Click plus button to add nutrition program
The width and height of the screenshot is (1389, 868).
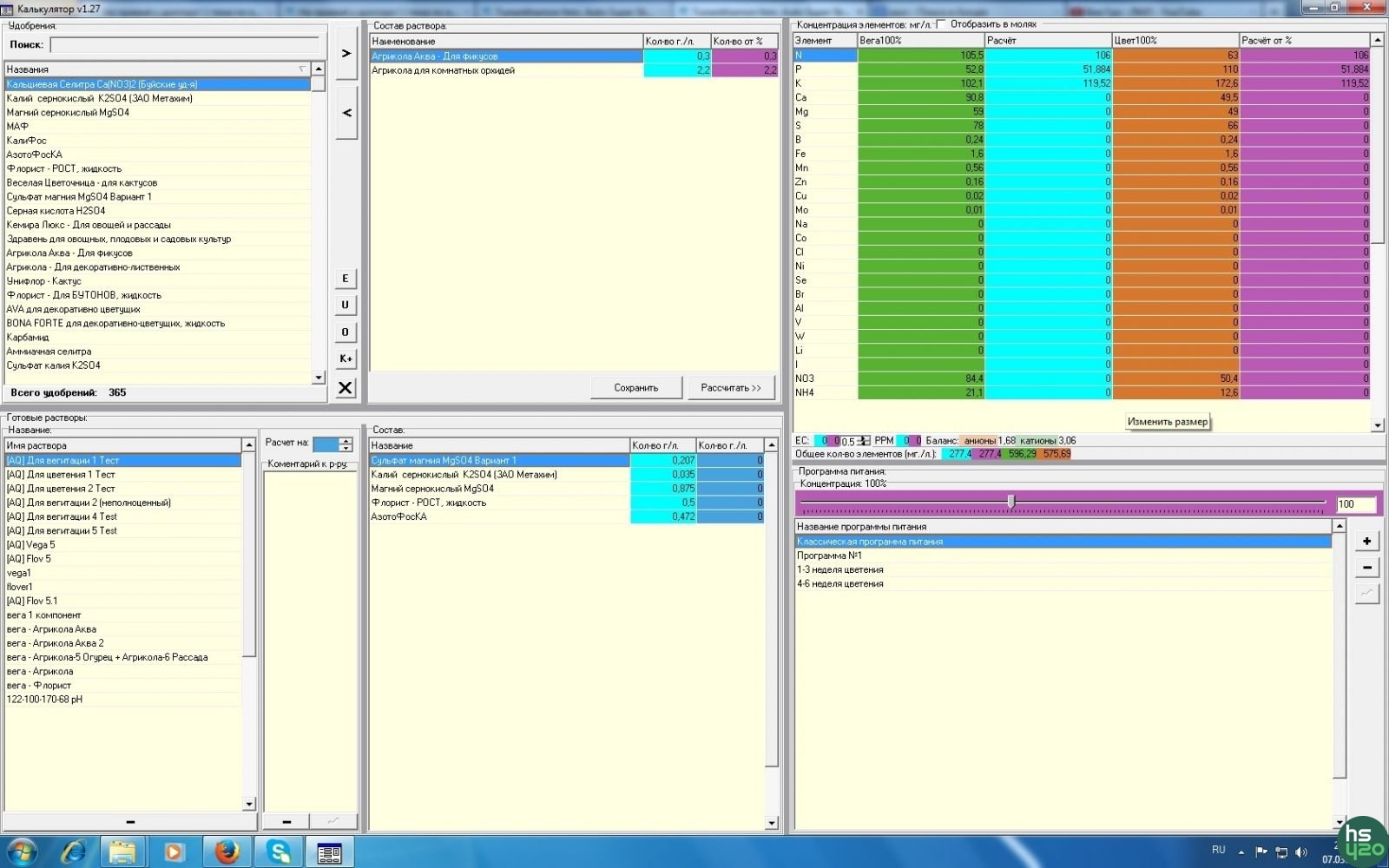[x=1366, y=542]
